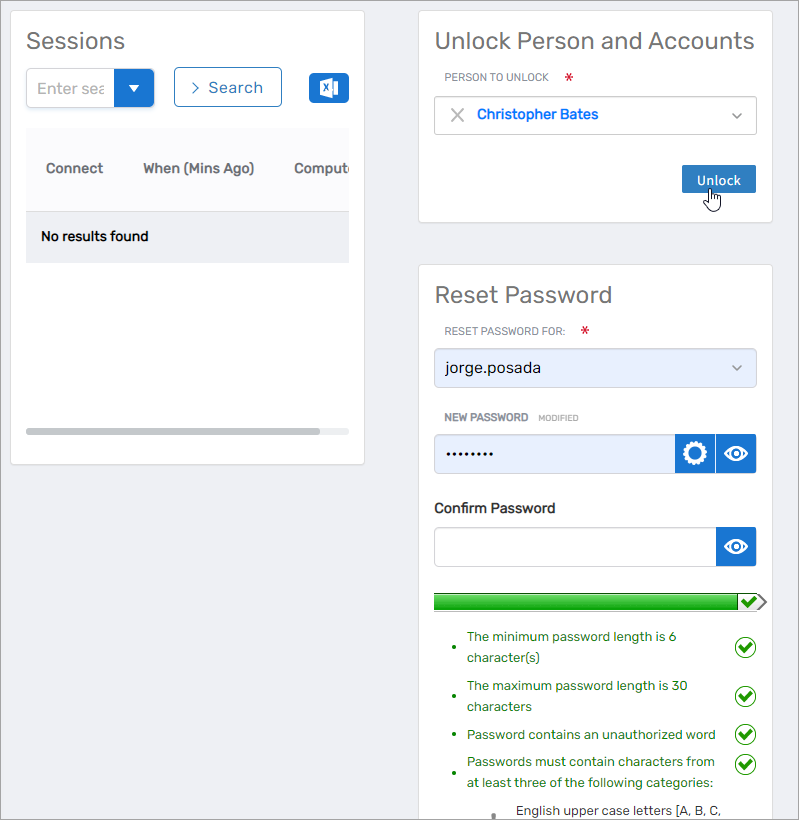
Task: Open the Reset Password For dropdown
Action: pos(739,368)
